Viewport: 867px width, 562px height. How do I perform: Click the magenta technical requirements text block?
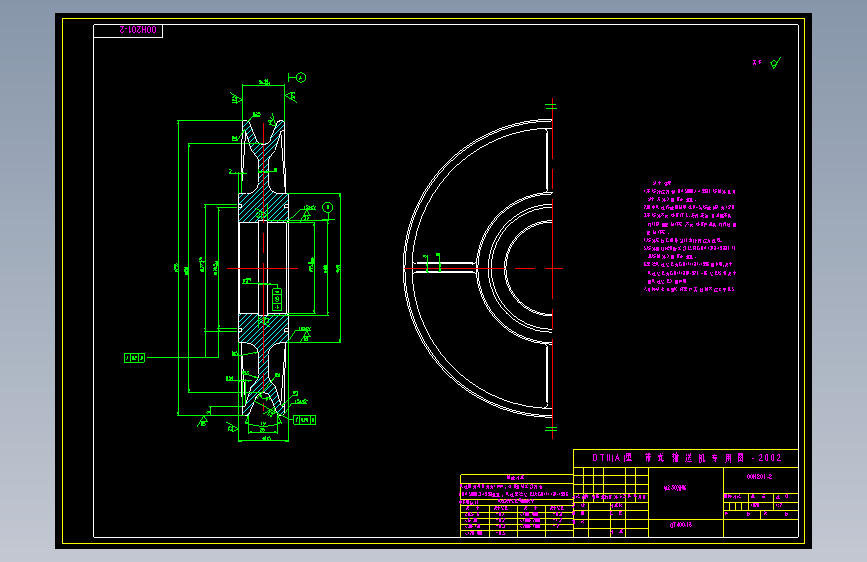(690, 236)
